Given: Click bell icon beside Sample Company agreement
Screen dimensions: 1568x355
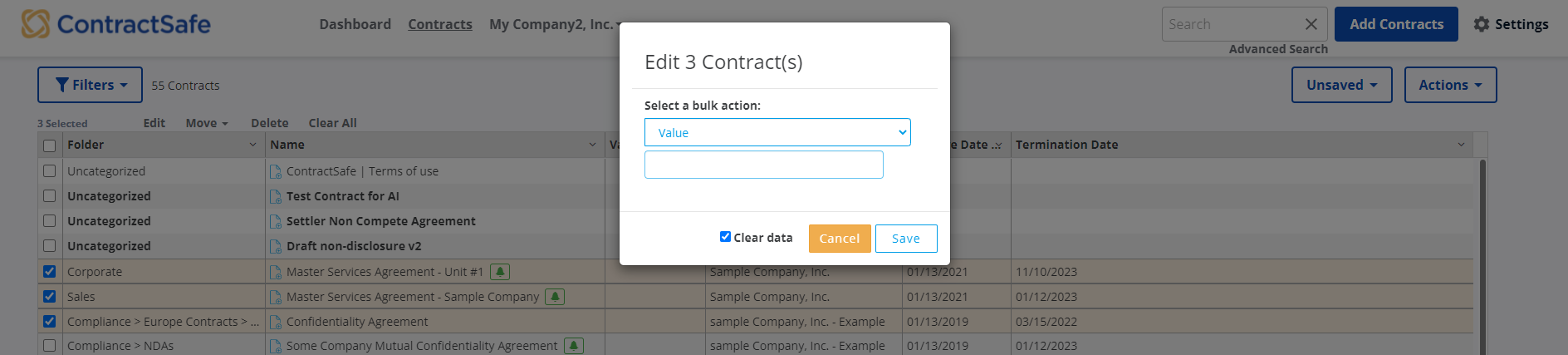Looking at the screenshot, I should (x=555, y=297).
